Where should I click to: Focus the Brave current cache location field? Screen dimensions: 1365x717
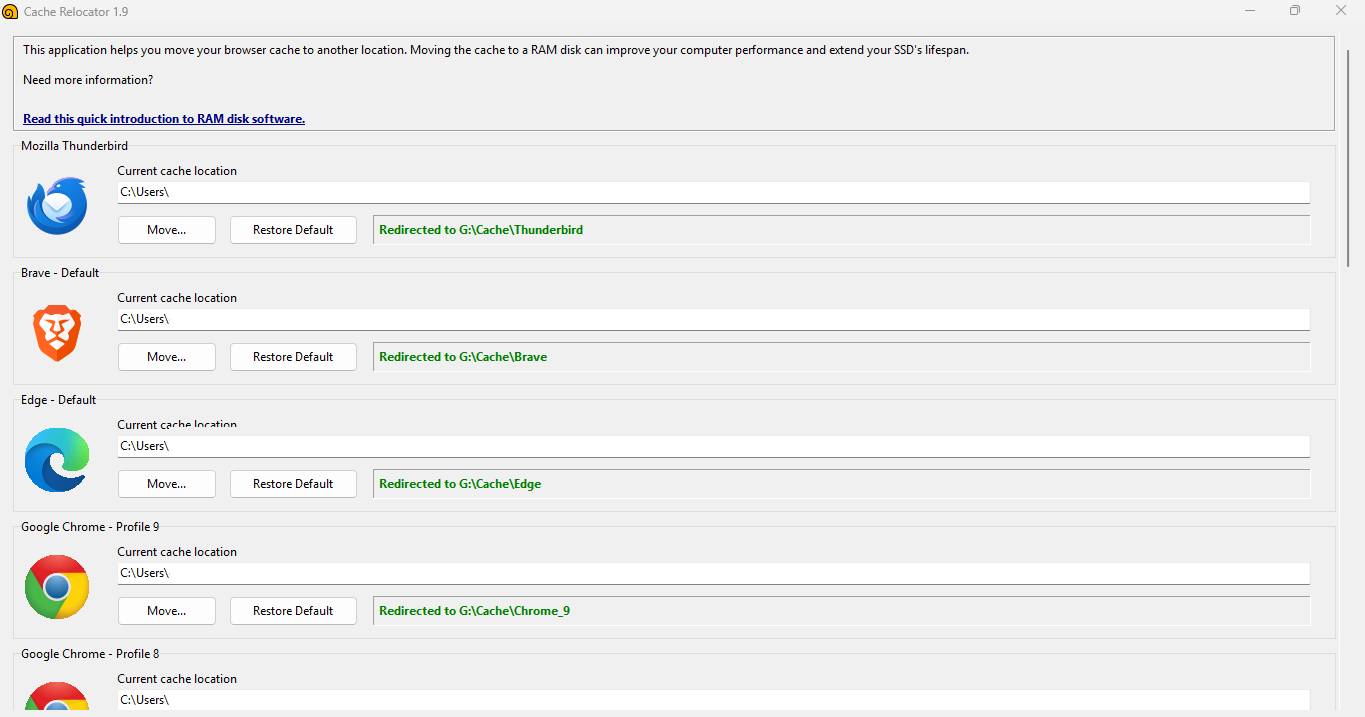click(x=714, y=319)
